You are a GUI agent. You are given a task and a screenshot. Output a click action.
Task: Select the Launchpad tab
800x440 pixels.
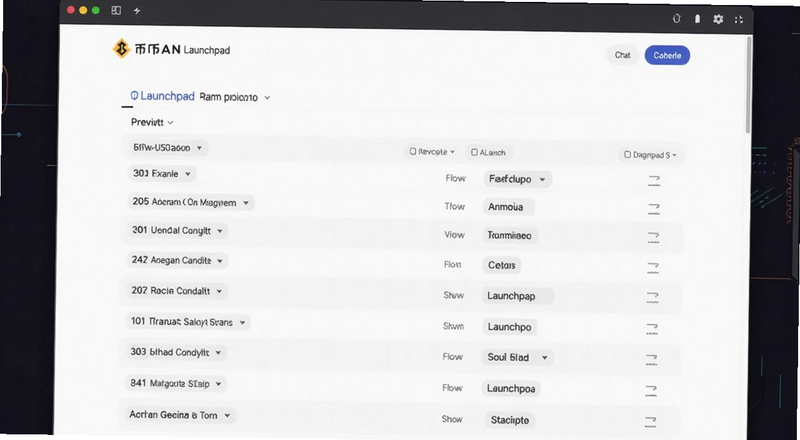coord(162,96)
